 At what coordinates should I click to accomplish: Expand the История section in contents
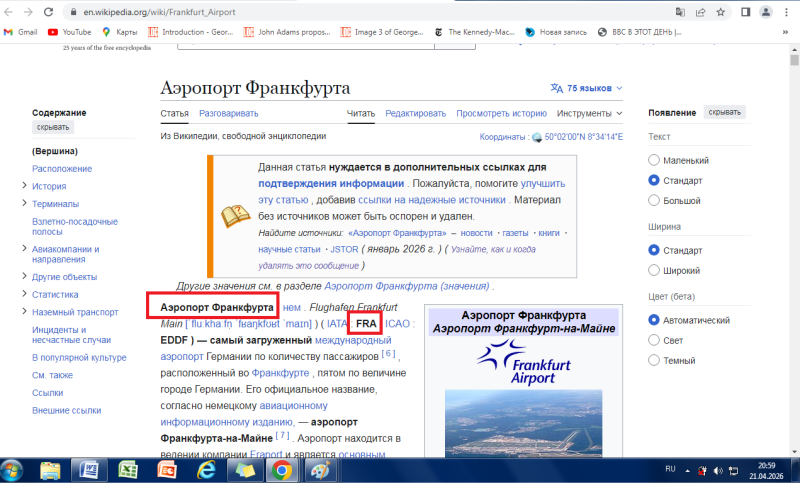[x=23, y=186]
